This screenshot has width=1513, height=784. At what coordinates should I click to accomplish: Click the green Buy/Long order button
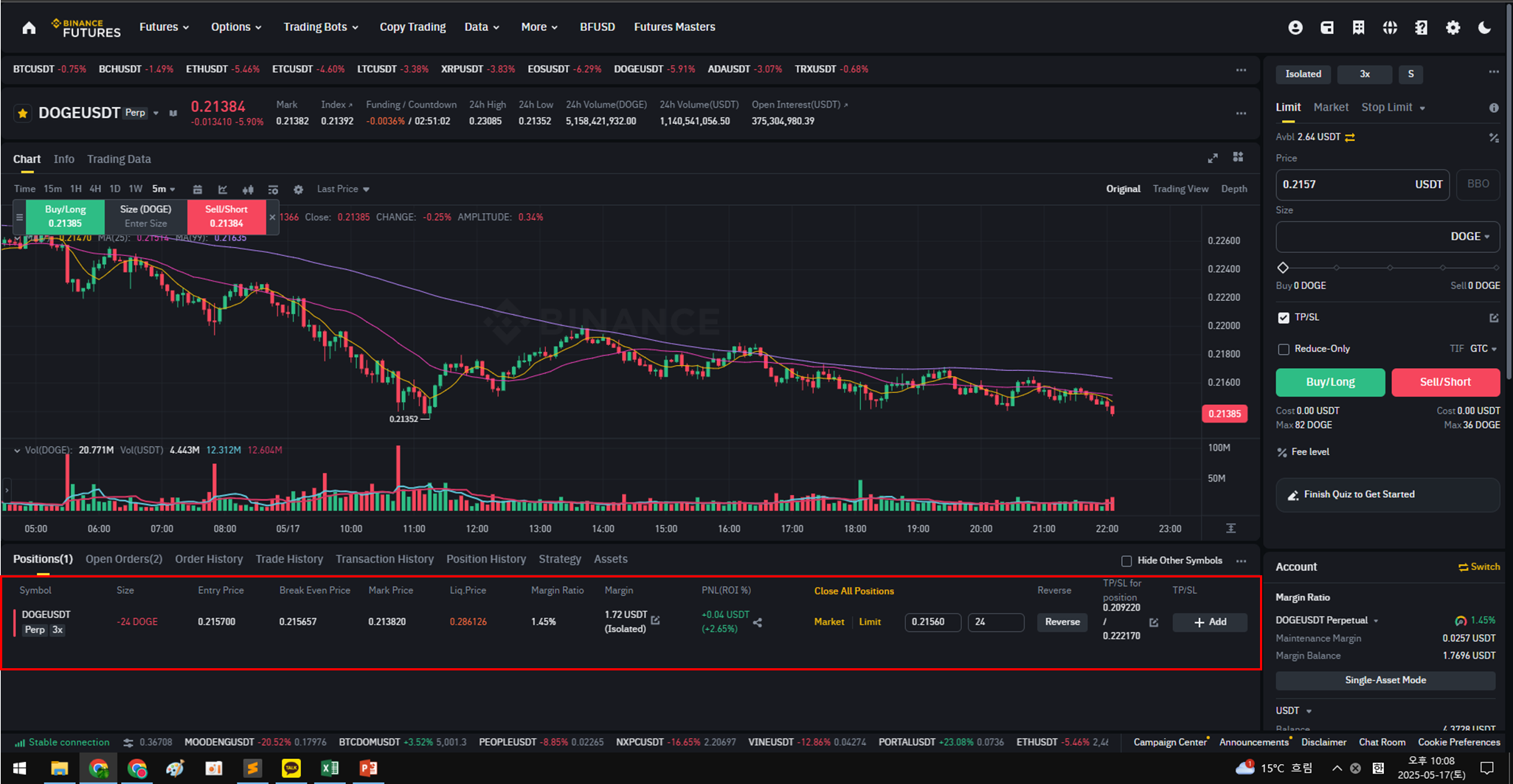pos(1330,382)
